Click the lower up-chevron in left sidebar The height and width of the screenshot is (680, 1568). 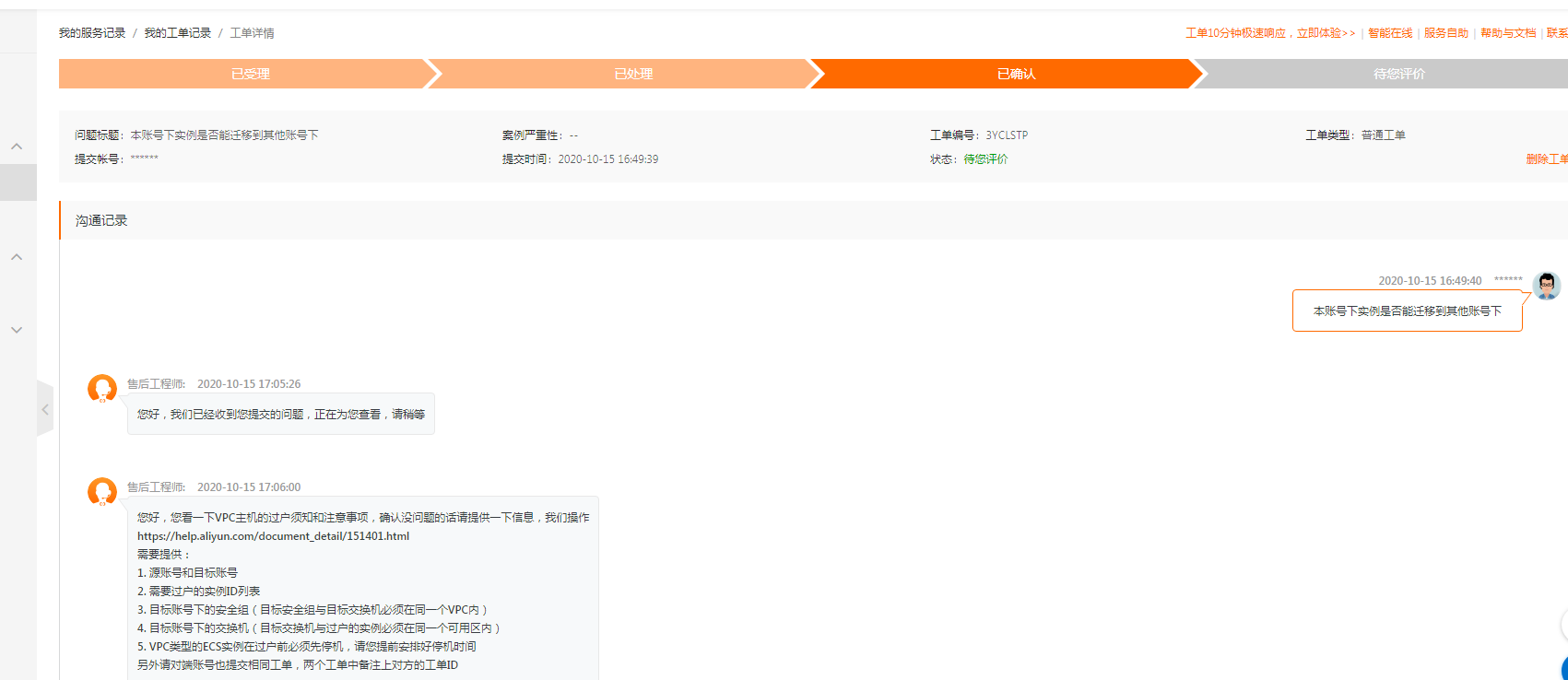click(17, 257)
